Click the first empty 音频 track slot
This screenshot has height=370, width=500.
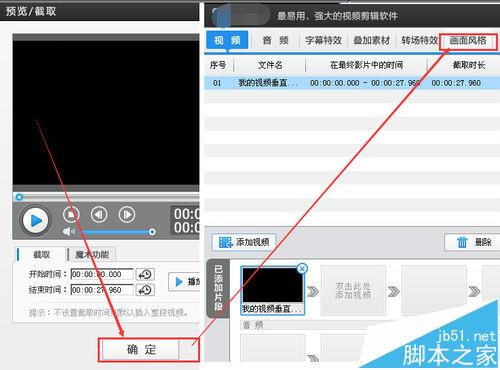(x=273, y=347)
